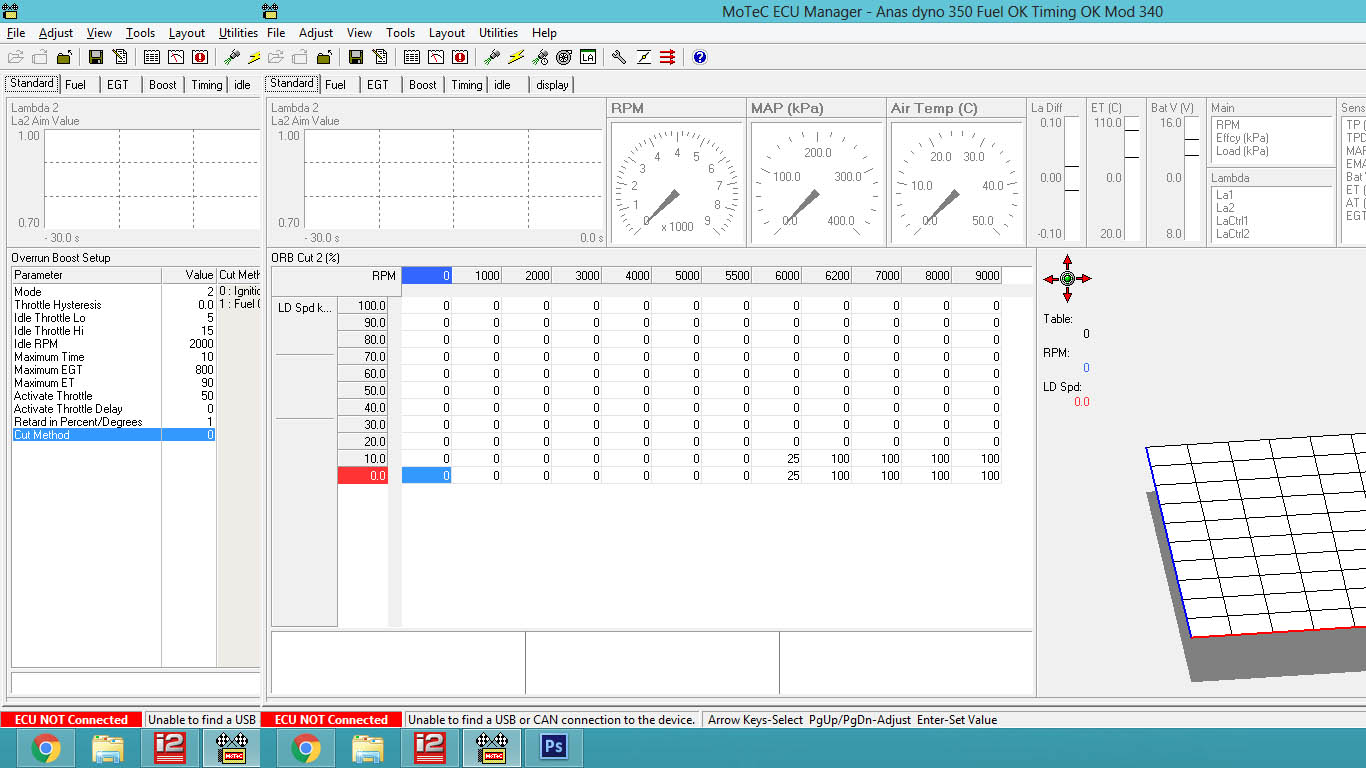Click the Save icon in right window toolbar
1366x768 pixels.
(x=356, y=57)
